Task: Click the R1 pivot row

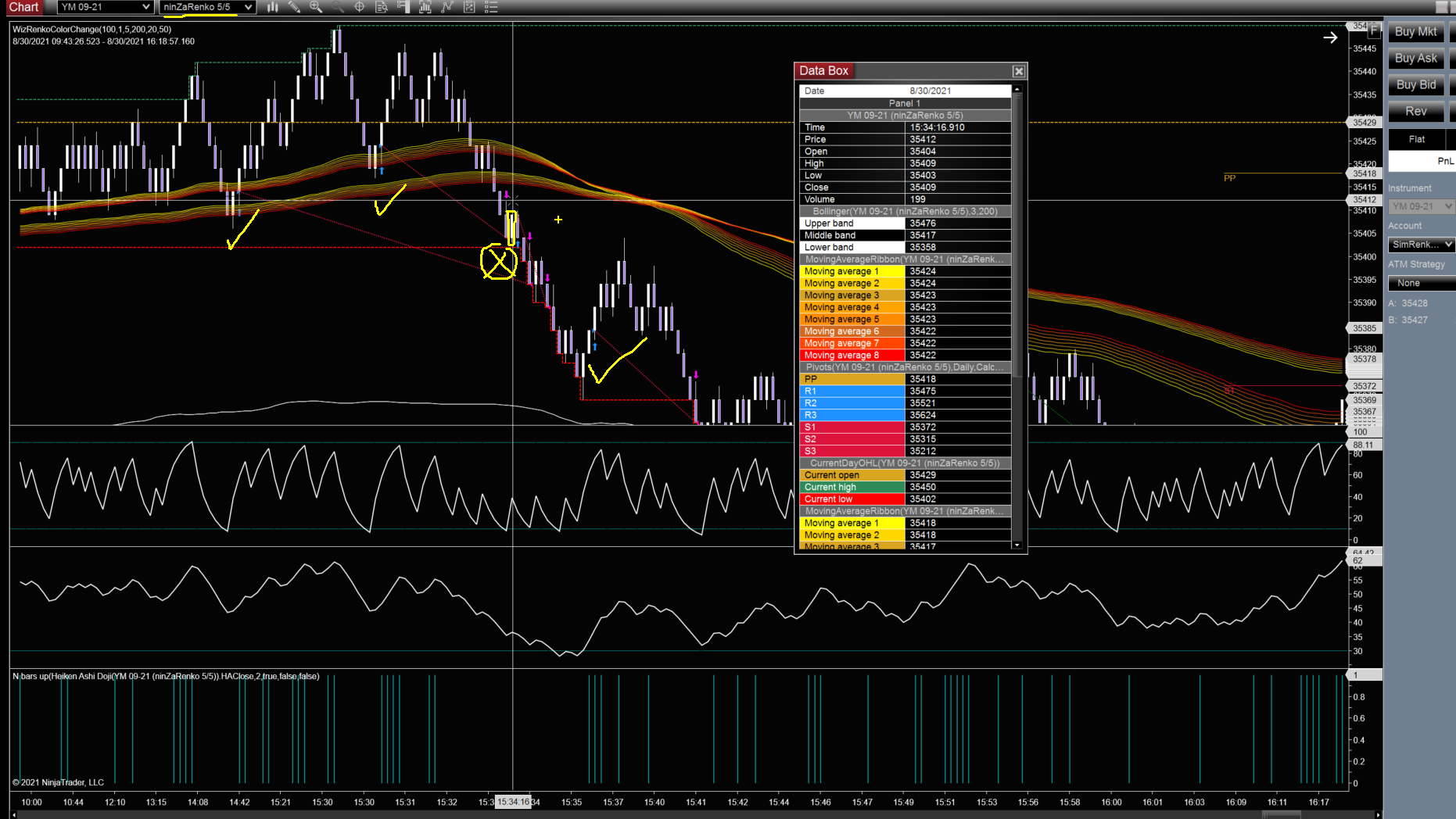Action: pyautogui.click(x=906, y=392)
